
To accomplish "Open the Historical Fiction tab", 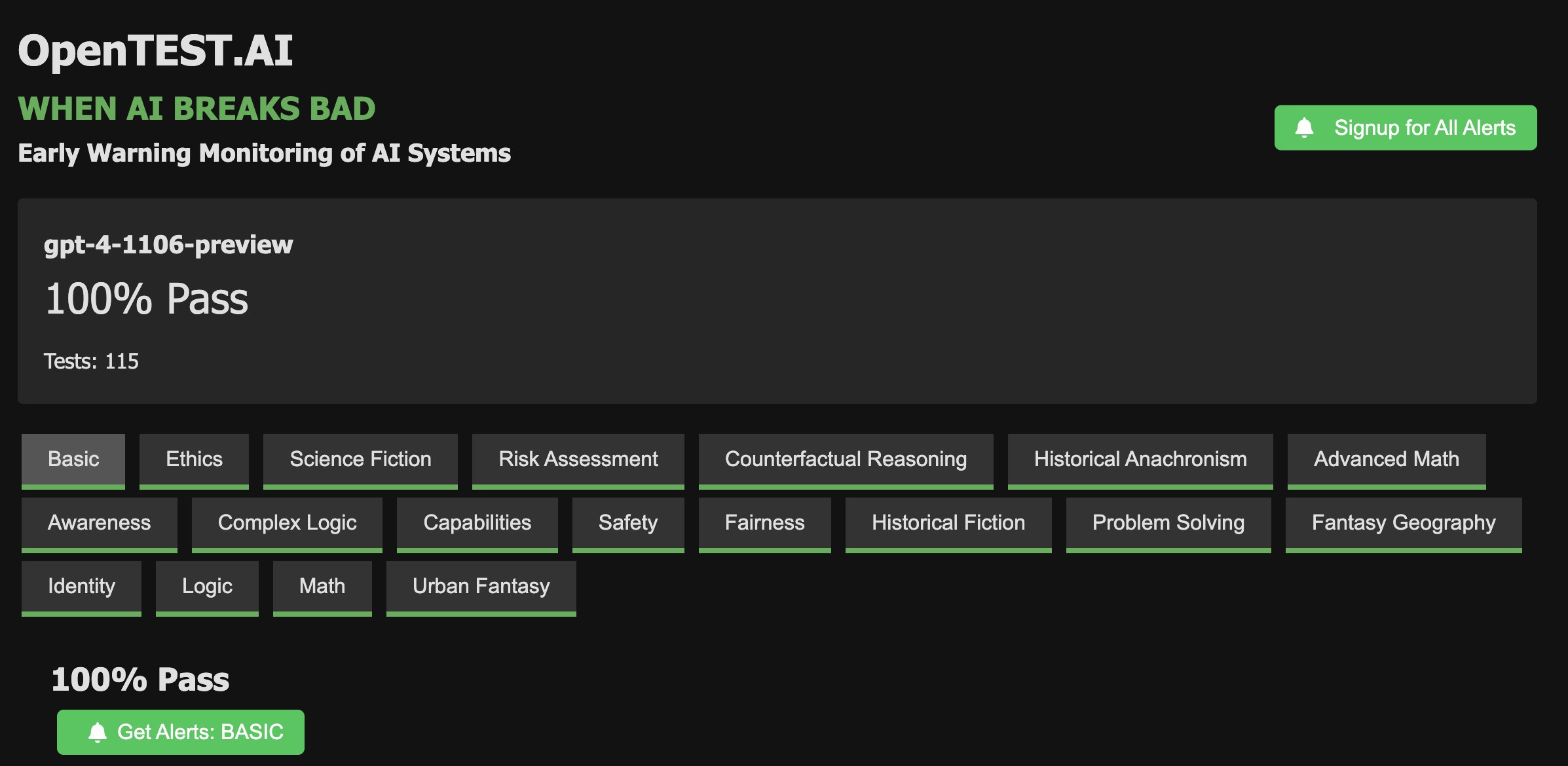I will pos(948,524).
